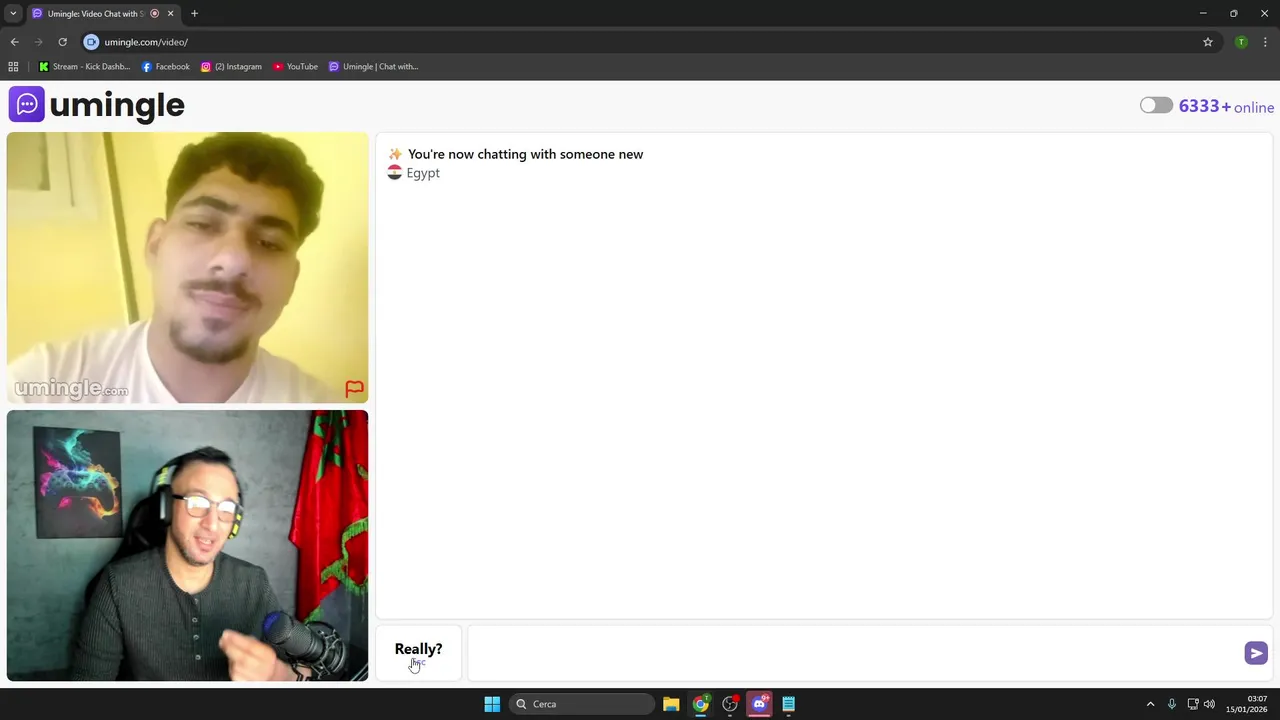Send the message with the purple arrow
Image resolution: width=1280 pixels, height=720 pixels.
pos(1256,653)
